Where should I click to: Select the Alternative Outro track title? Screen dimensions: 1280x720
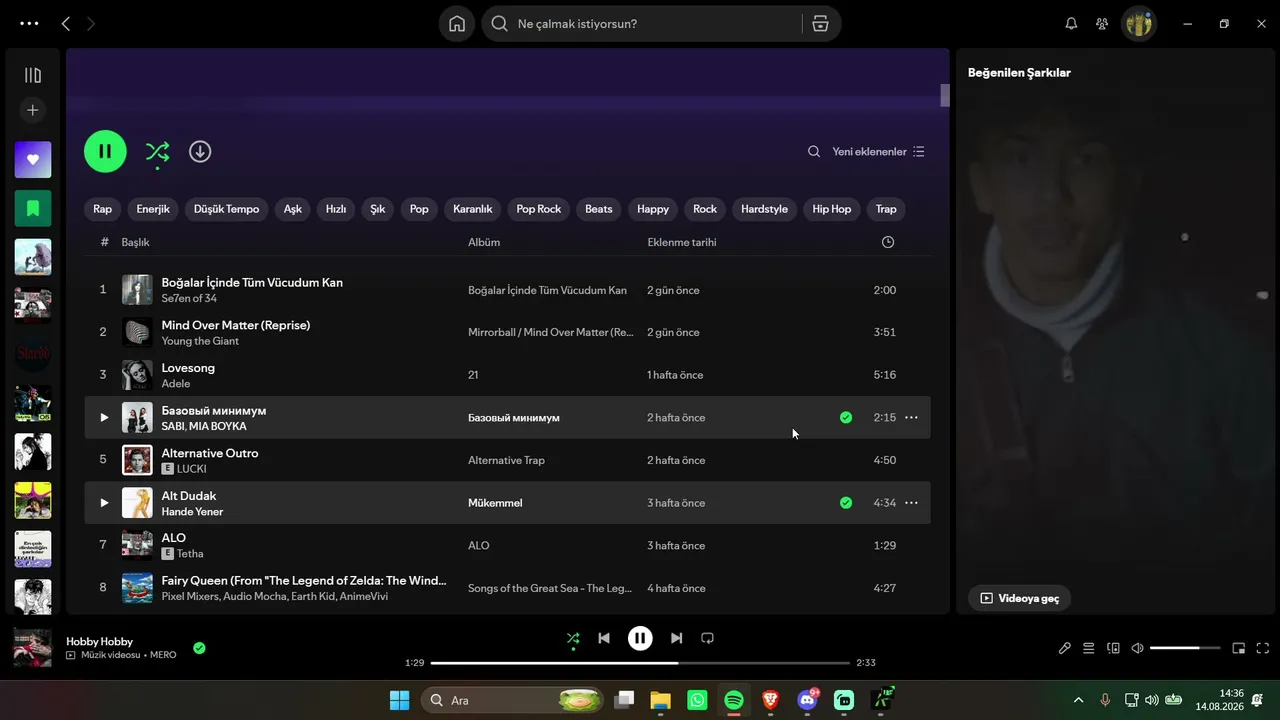[x=210, y=453]
